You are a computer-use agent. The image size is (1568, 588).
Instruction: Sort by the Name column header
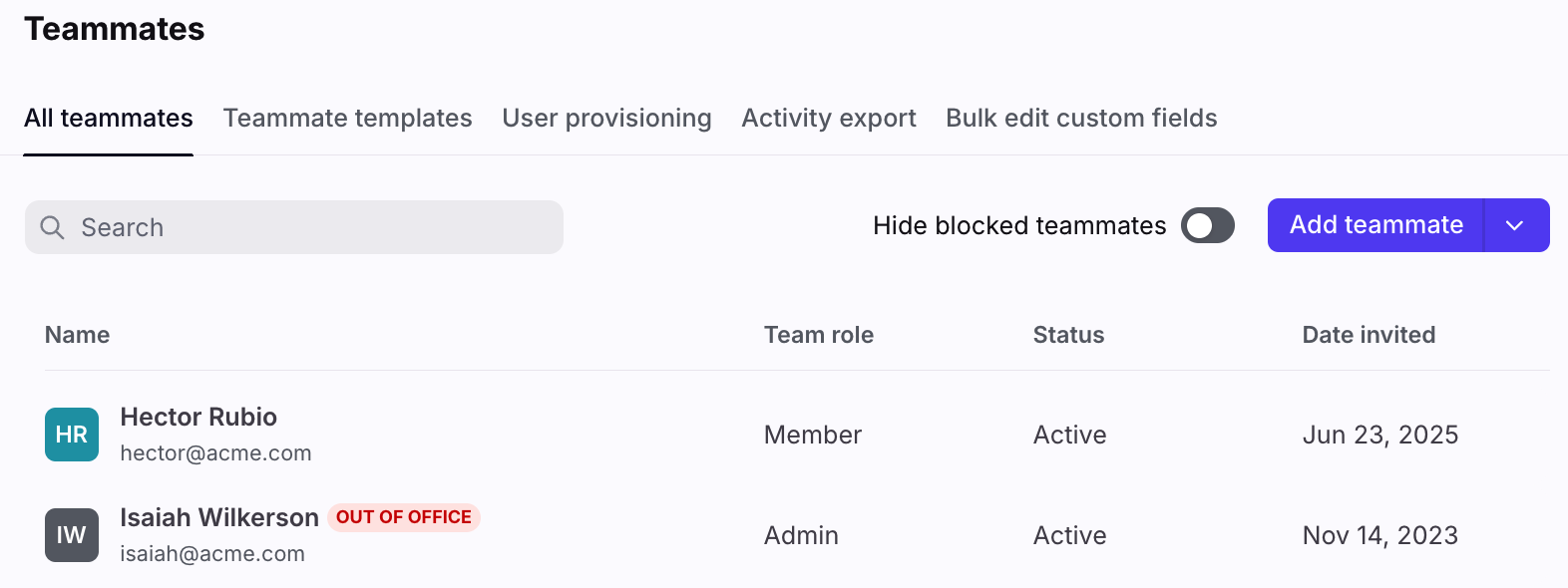tap(78, 335)
